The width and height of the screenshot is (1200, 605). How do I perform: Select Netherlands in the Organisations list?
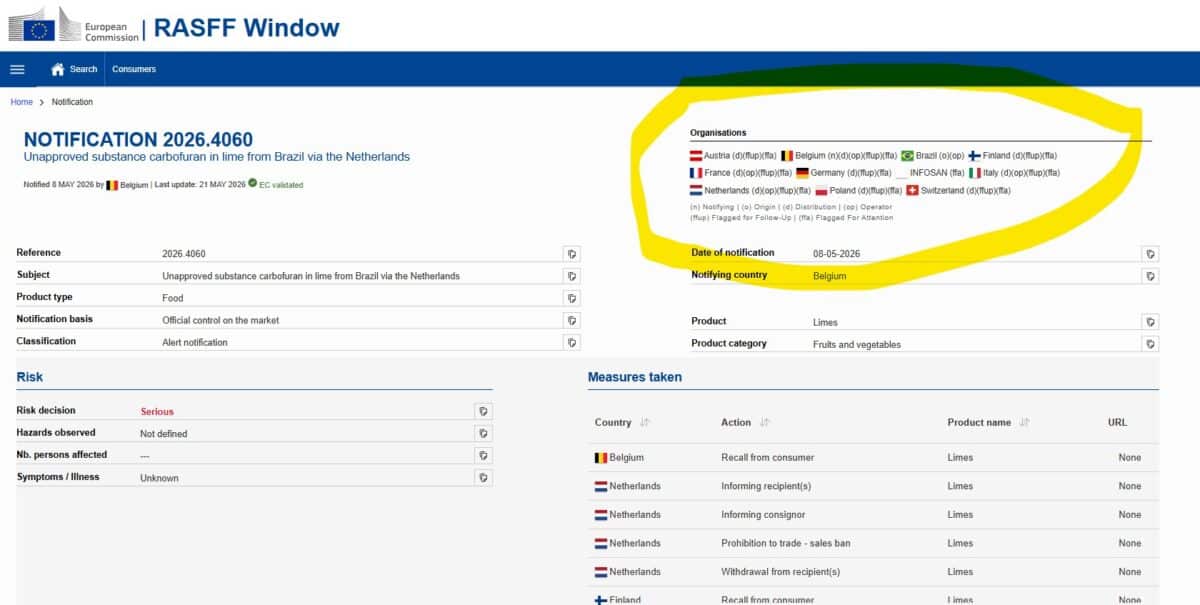pos(750,190)
